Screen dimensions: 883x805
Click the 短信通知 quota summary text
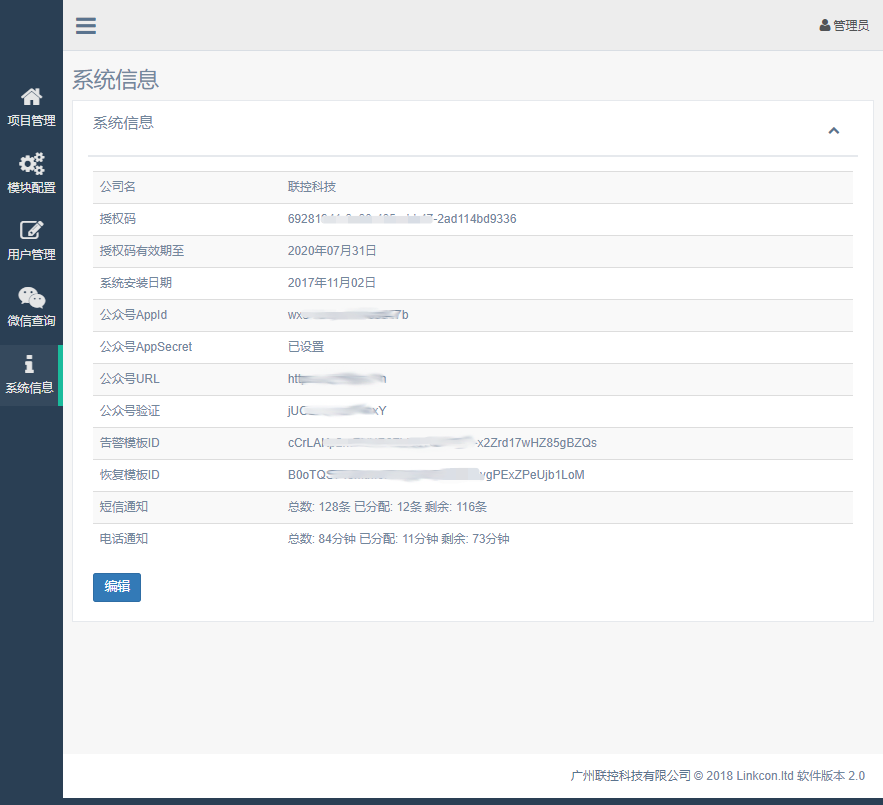pyautogui.click(x=387, y=507)
